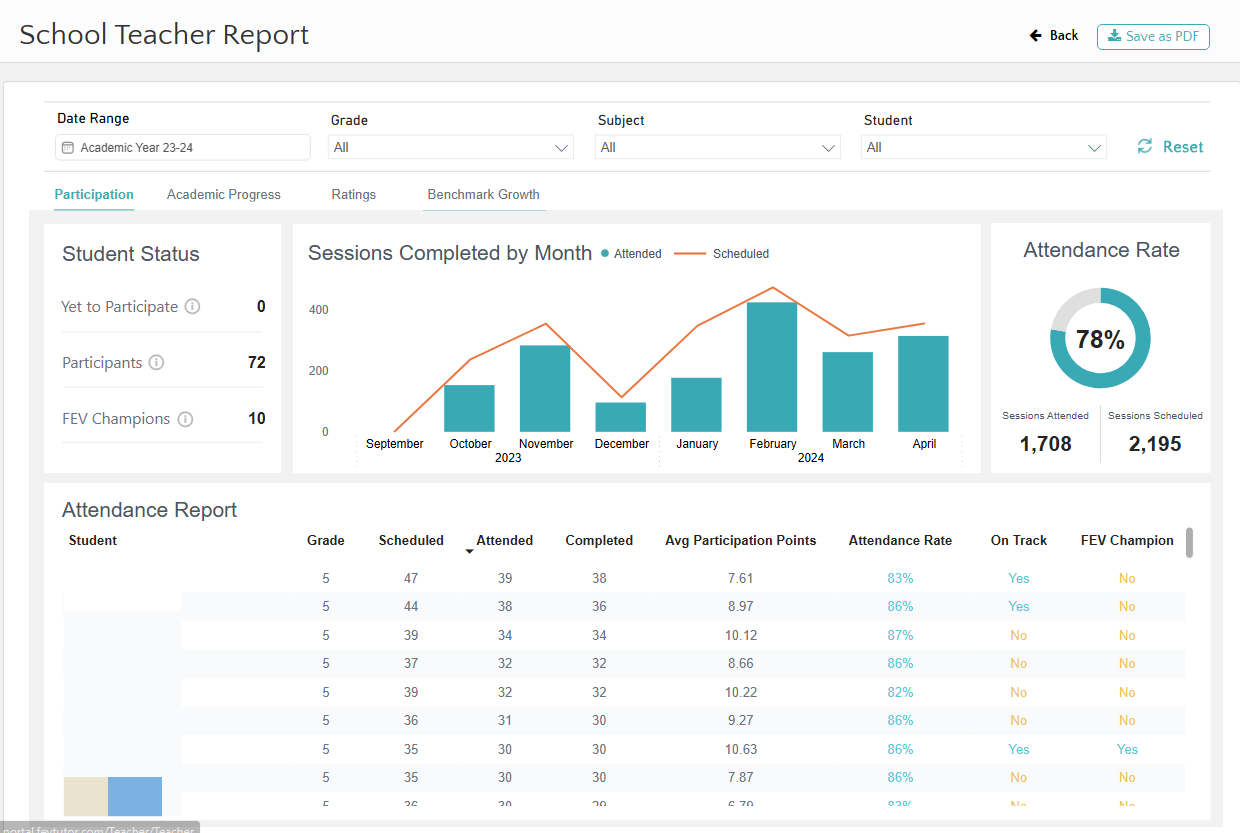Sort by the Completed column header
Viewport: 1240px width, 833px height.
point(599,540)
